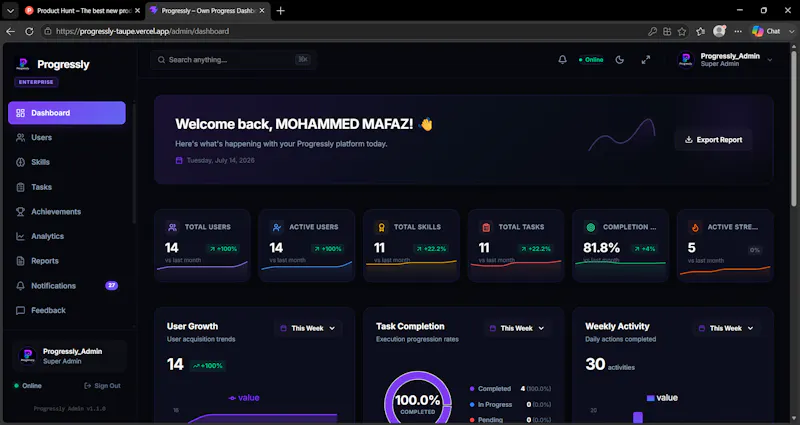This screenshot has width=800, height=425.
Task: Open the Analytics page
Action: point(67,236)
